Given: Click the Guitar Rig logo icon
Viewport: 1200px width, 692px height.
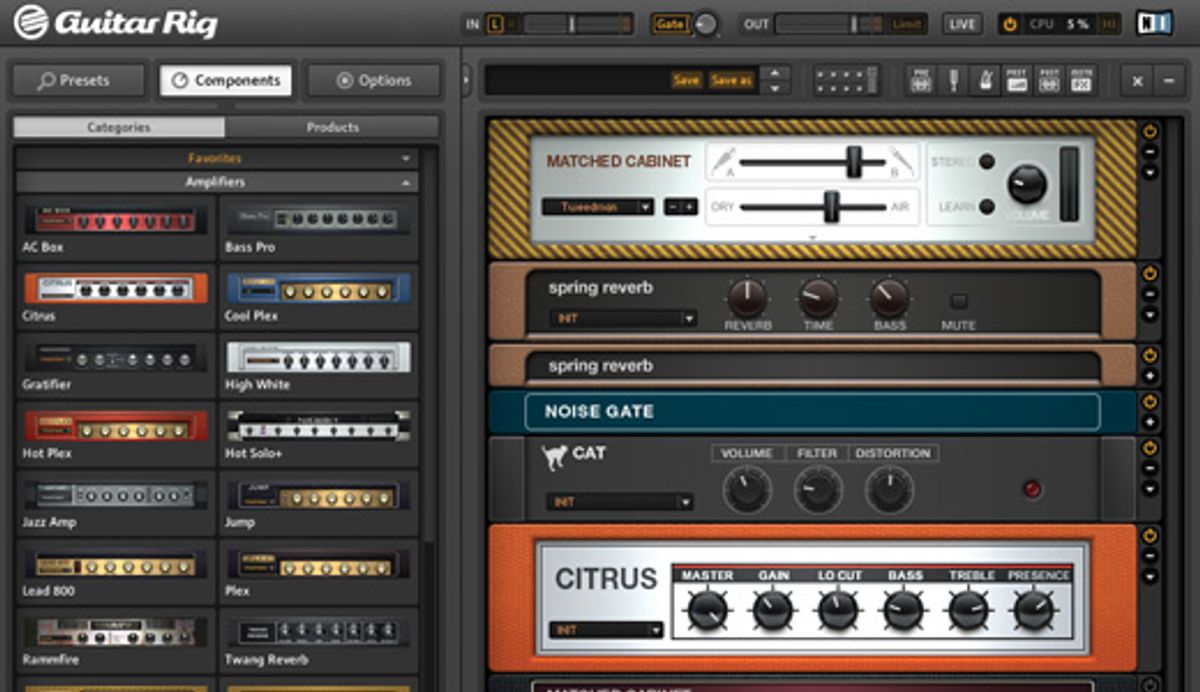Looking at the screenshot, I should pyautogui.click(x=30, y=22).
